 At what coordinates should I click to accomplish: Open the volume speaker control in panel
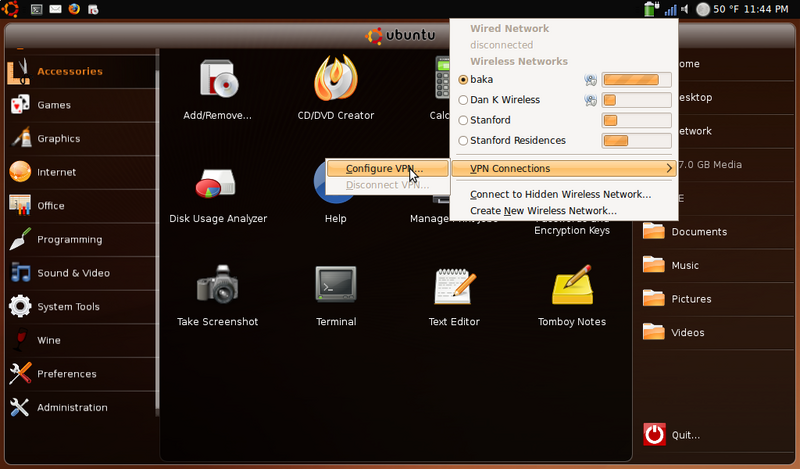(685, 9)
